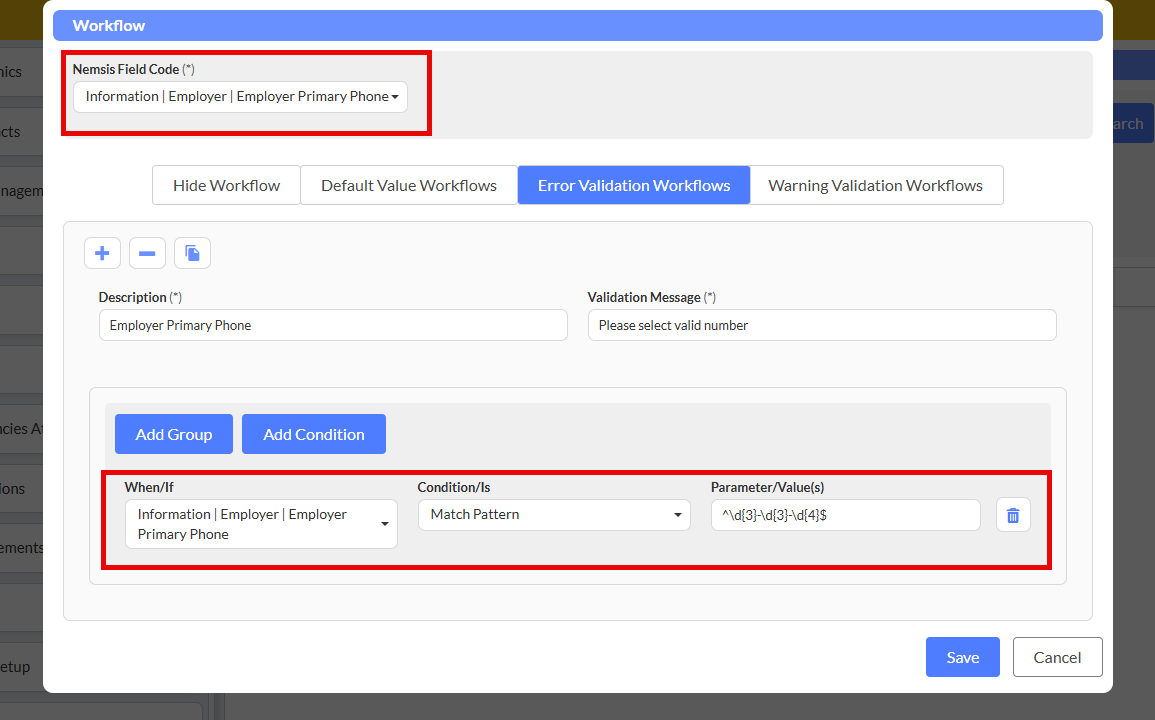Cancel the workflow dialog
1155x720 pixels.
coord(1057,657)
